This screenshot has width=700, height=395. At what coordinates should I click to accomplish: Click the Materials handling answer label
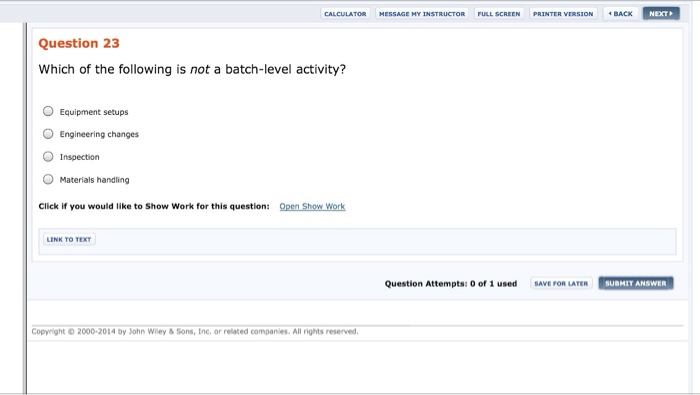pos(95,180)
